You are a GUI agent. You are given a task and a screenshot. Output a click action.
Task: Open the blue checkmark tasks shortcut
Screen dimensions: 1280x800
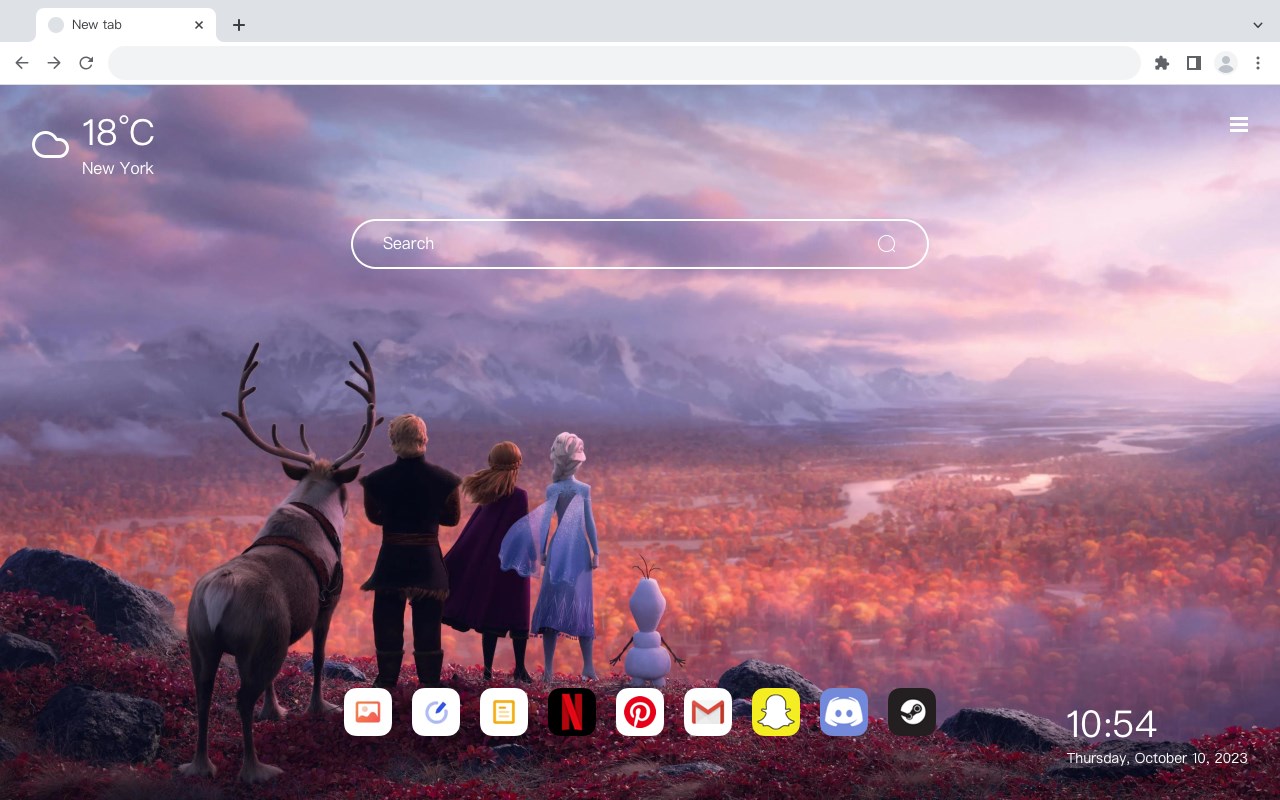[x=436, y=712]
